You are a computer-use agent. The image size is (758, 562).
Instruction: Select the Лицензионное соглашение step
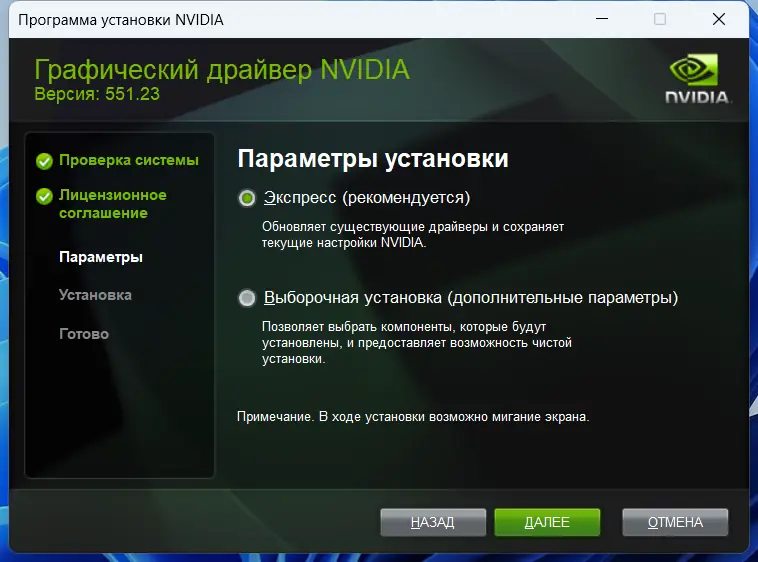click(x=113, y=204)
